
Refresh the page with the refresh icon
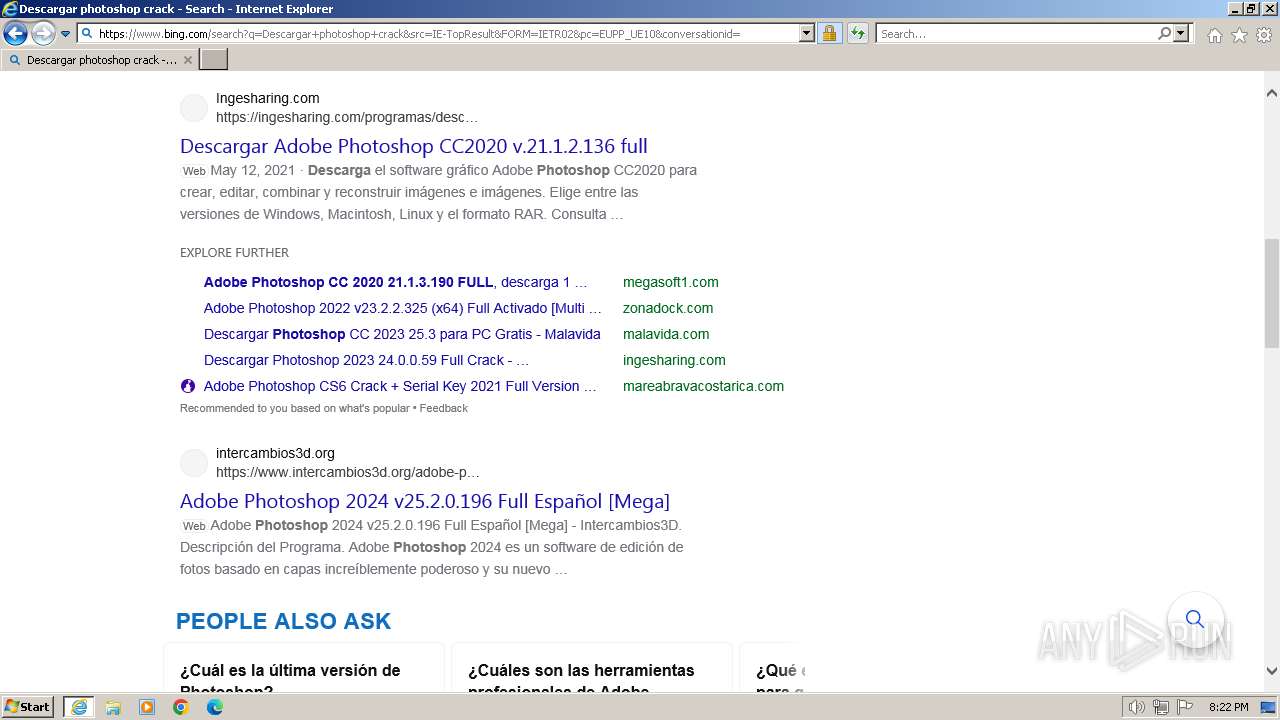pyautogui.click(x=858, y=34)
